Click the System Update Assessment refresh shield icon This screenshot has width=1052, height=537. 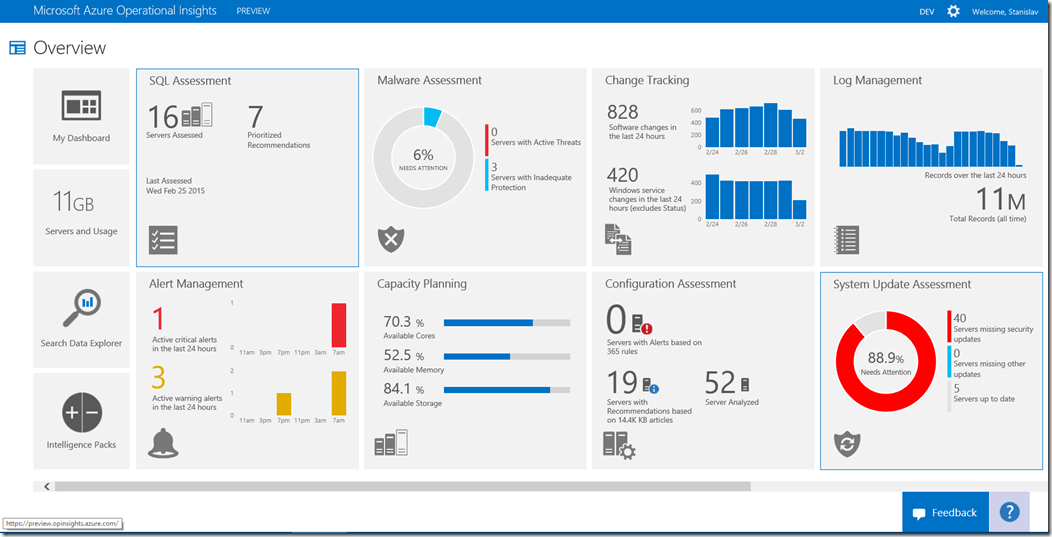(x=847, y=444)
